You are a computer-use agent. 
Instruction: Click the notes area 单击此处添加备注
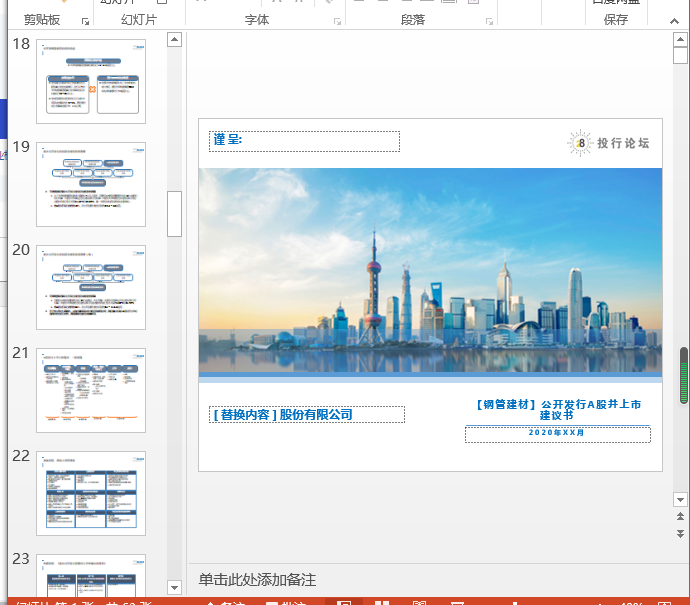tap(257, 580)
